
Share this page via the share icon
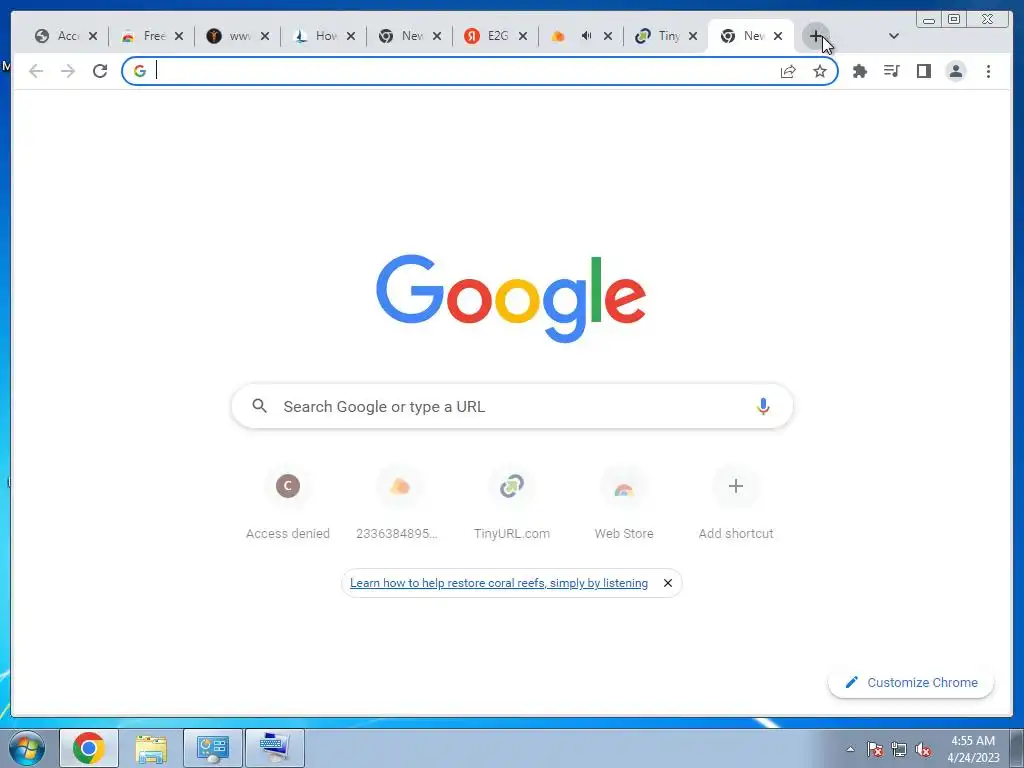point(788,72)
